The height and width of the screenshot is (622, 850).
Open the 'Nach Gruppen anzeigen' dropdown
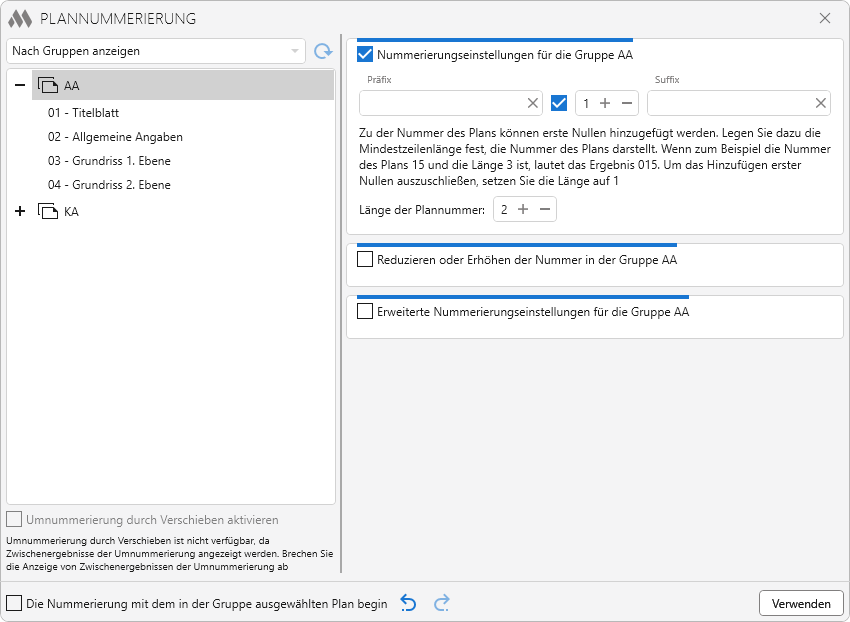pos(156,51)
